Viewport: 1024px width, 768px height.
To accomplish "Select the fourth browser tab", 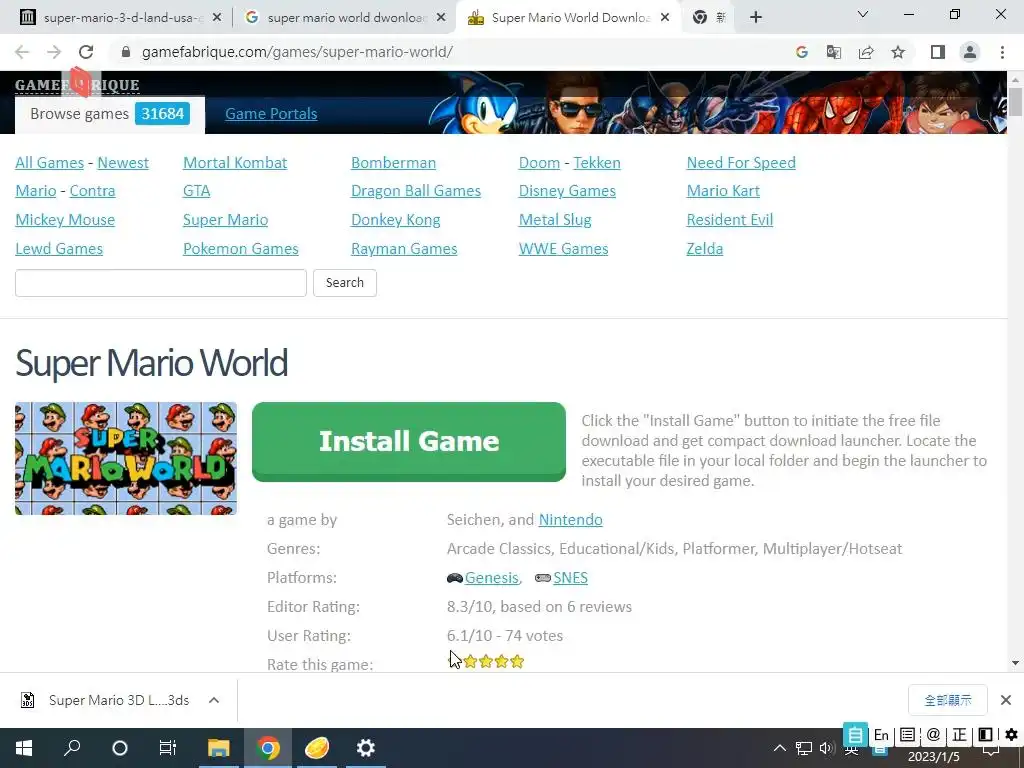I will point(710,18).
